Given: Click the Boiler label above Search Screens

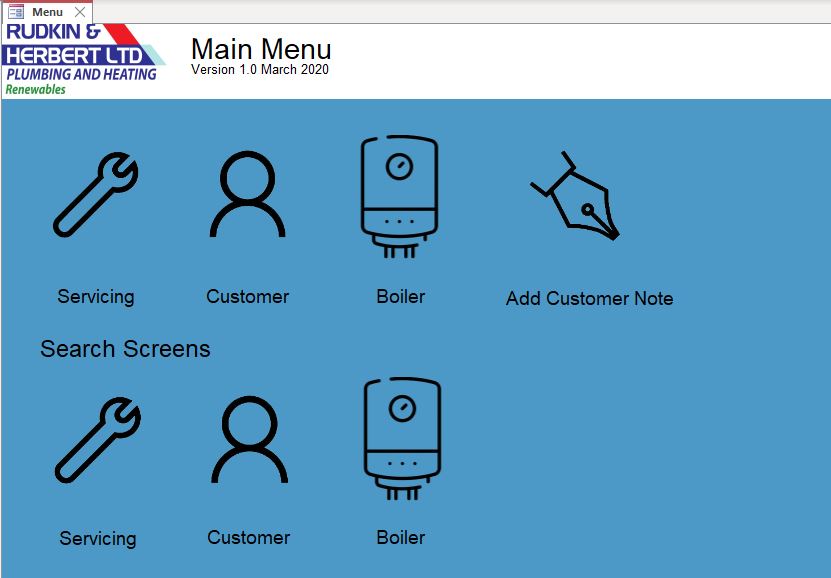Looking at the screenshot, I should point(401,296).
